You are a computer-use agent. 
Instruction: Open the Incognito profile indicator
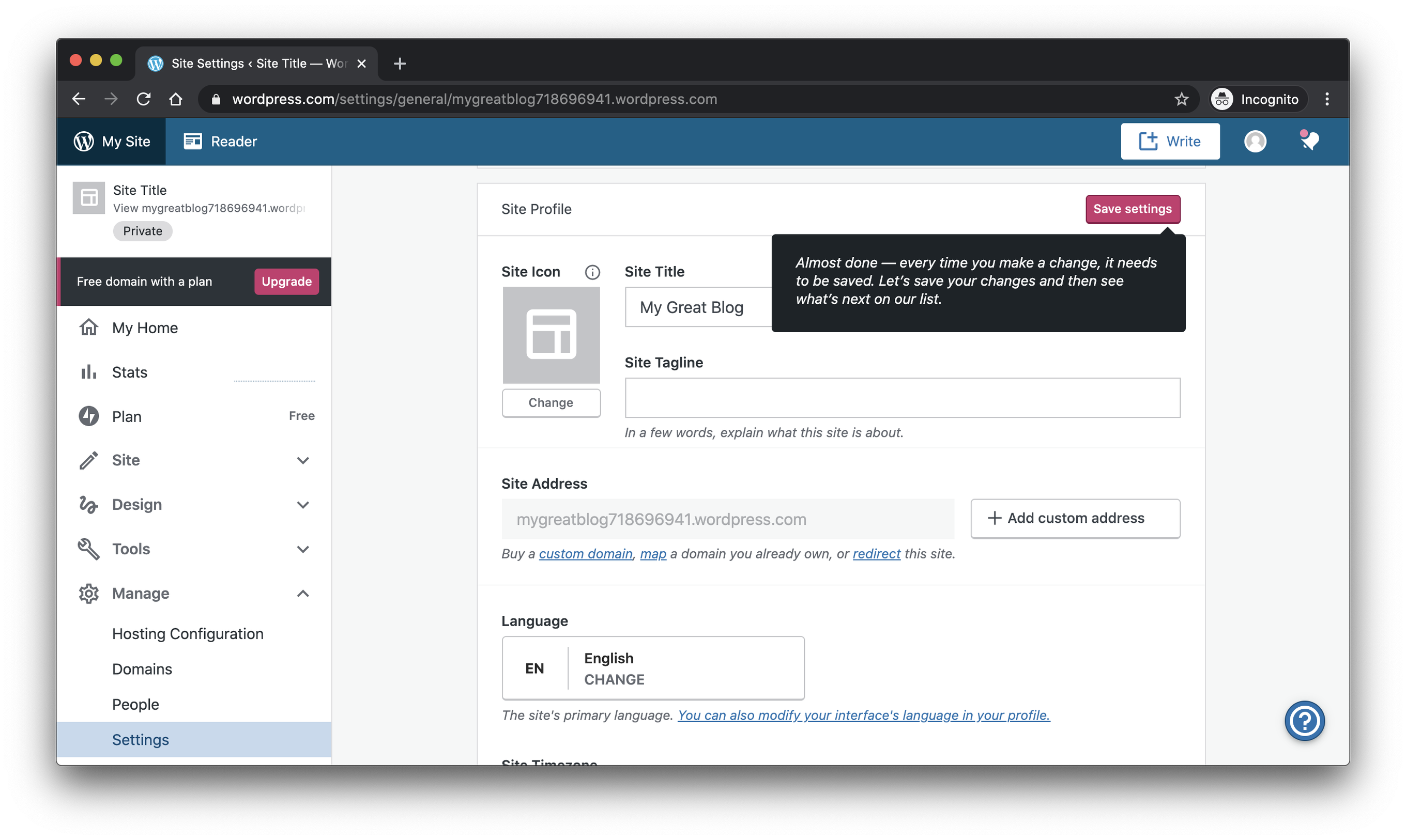click(1258, 99)
